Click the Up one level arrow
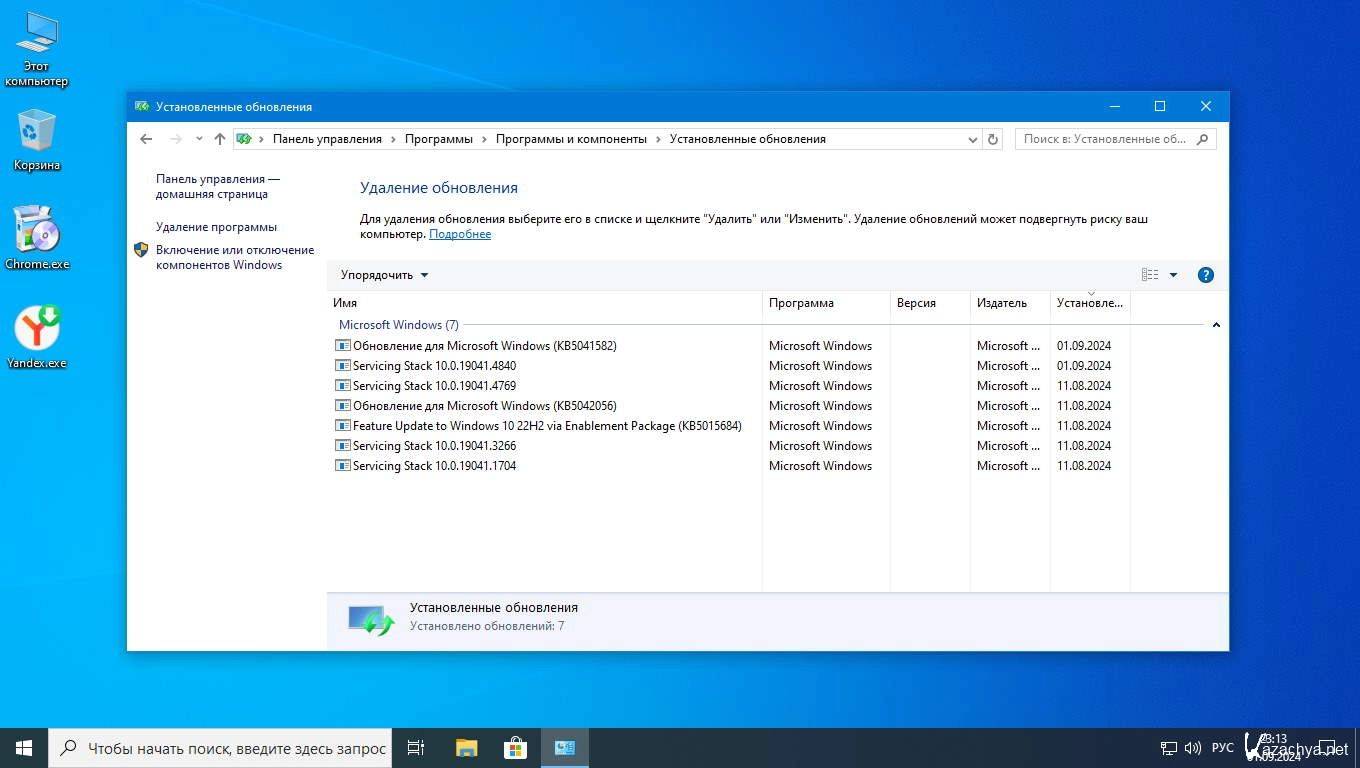 [x=220, y=139]
